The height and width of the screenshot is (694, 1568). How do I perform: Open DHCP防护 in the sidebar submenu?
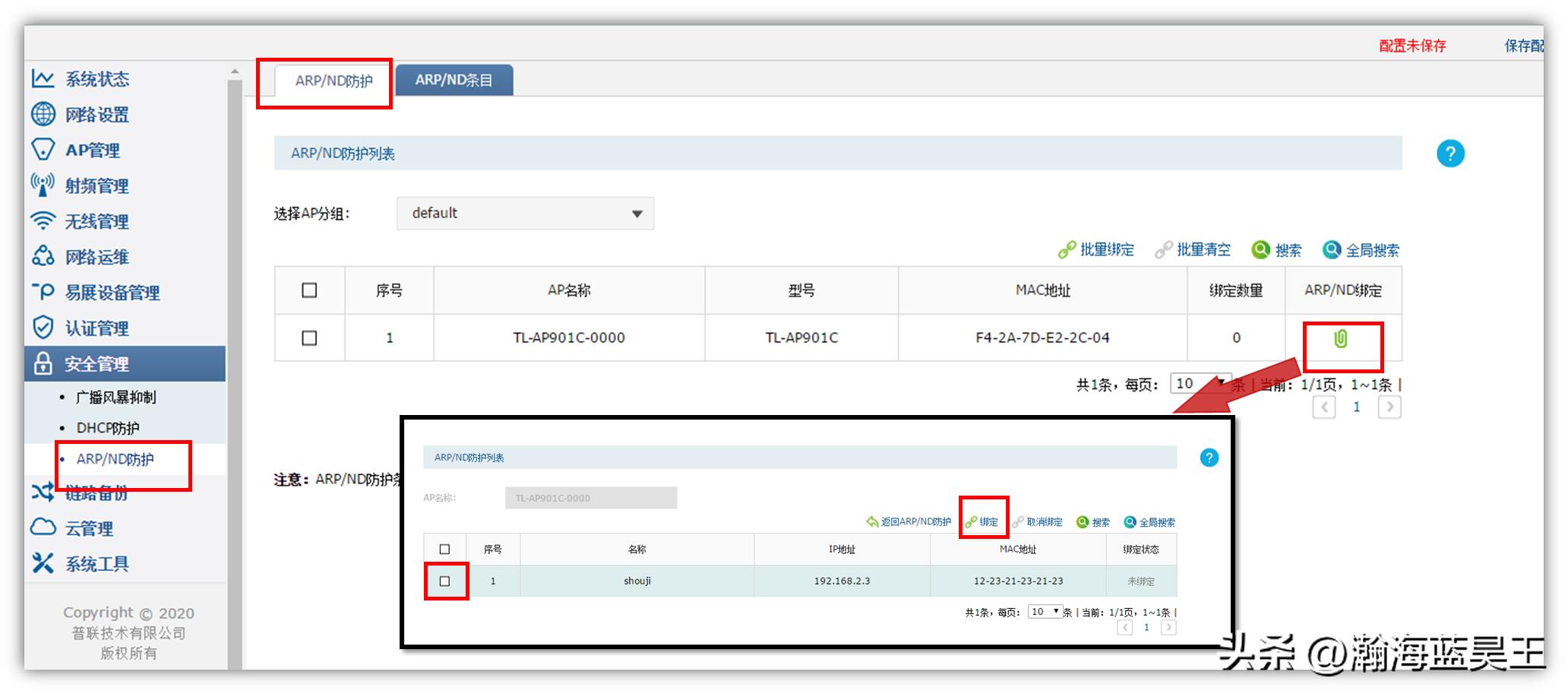coord(108,428)
